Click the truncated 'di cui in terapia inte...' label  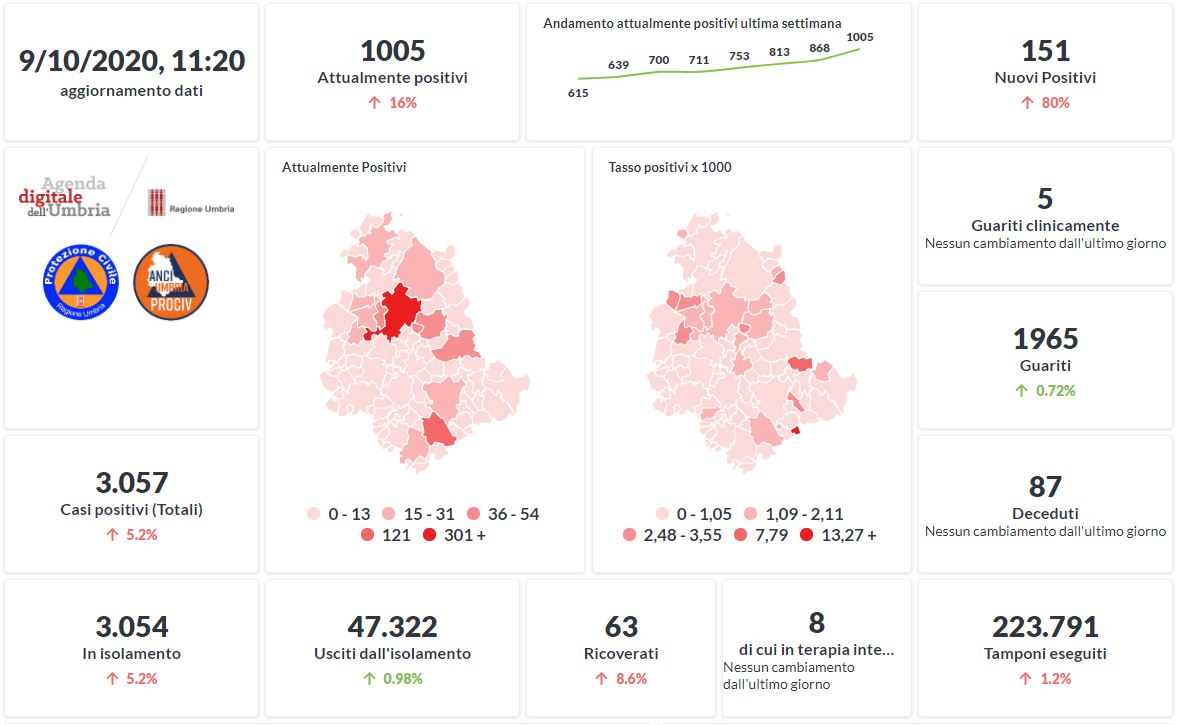click(816, 651)
